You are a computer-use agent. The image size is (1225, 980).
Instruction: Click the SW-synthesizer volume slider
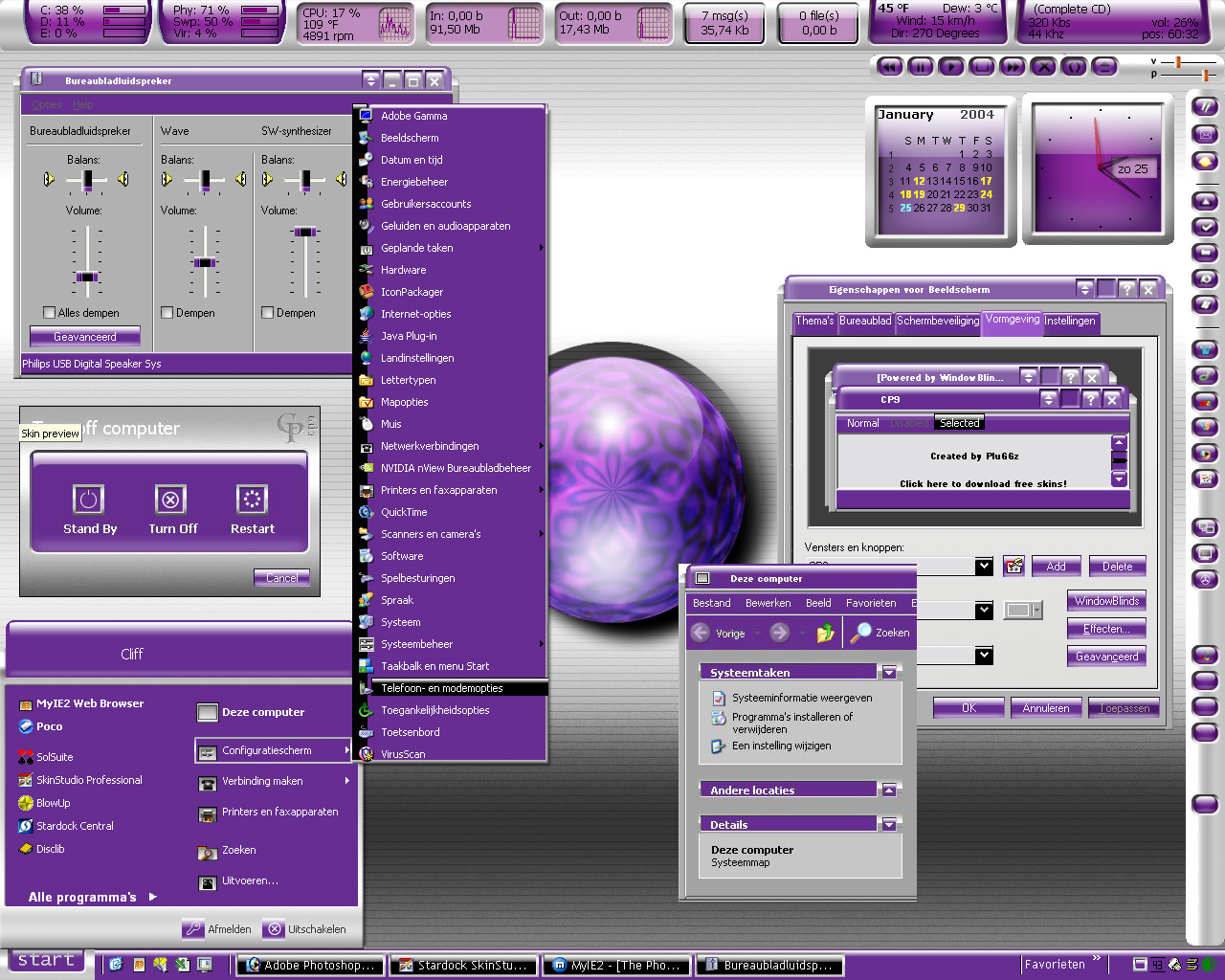coord(305,232)
